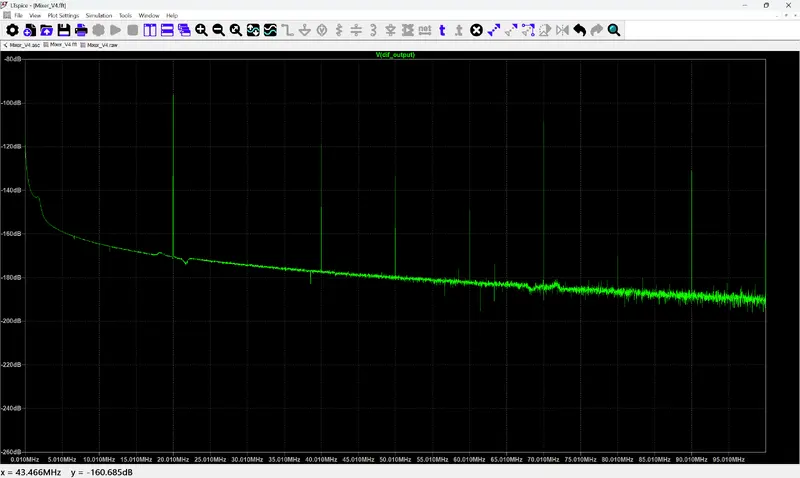Switch to the Mixer_V4.fft tab
Viewport: 800px width, 478px height.
(x=60, y=45)
